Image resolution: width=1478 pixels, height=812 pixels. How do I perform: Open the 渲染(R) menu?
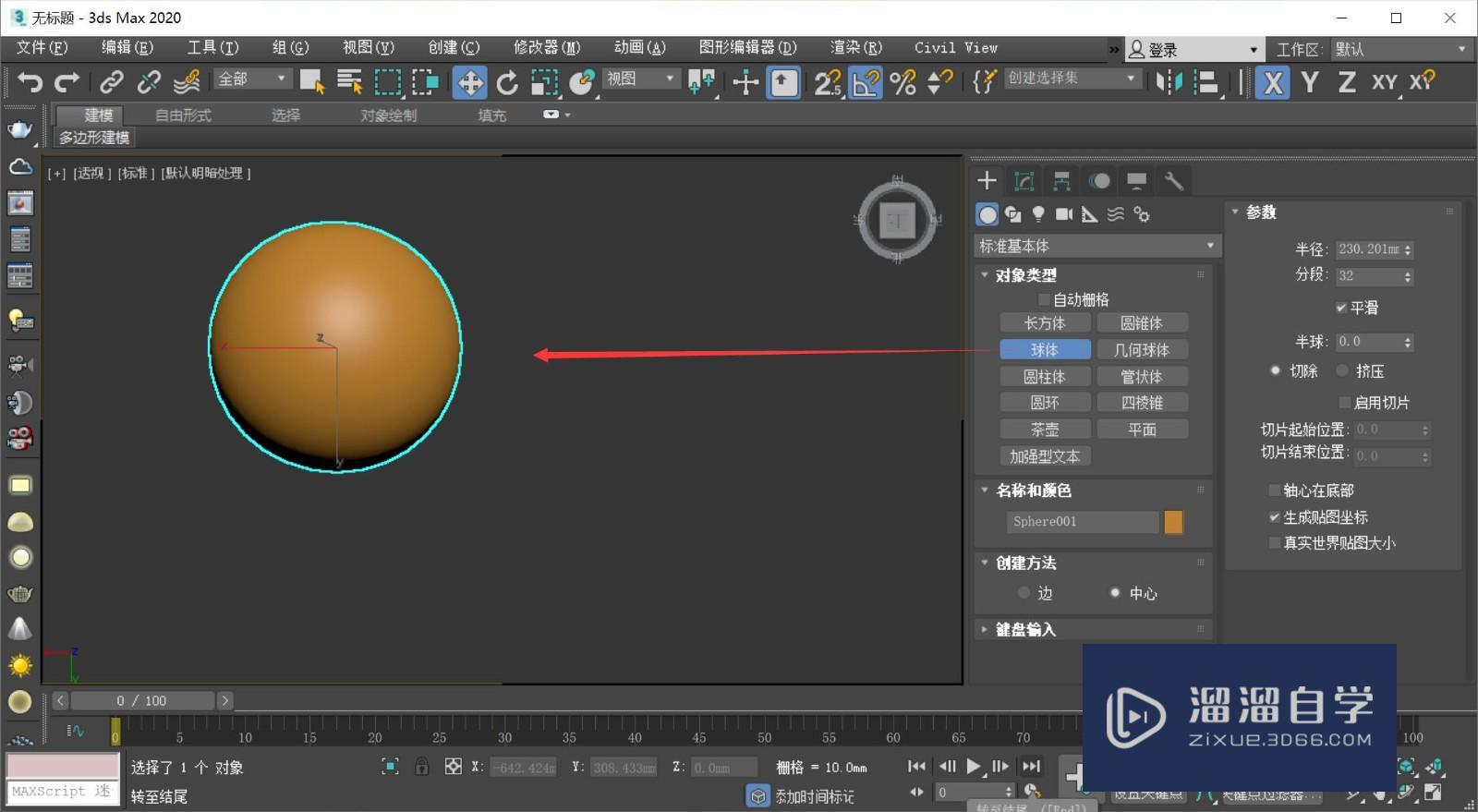pos(855,47)
